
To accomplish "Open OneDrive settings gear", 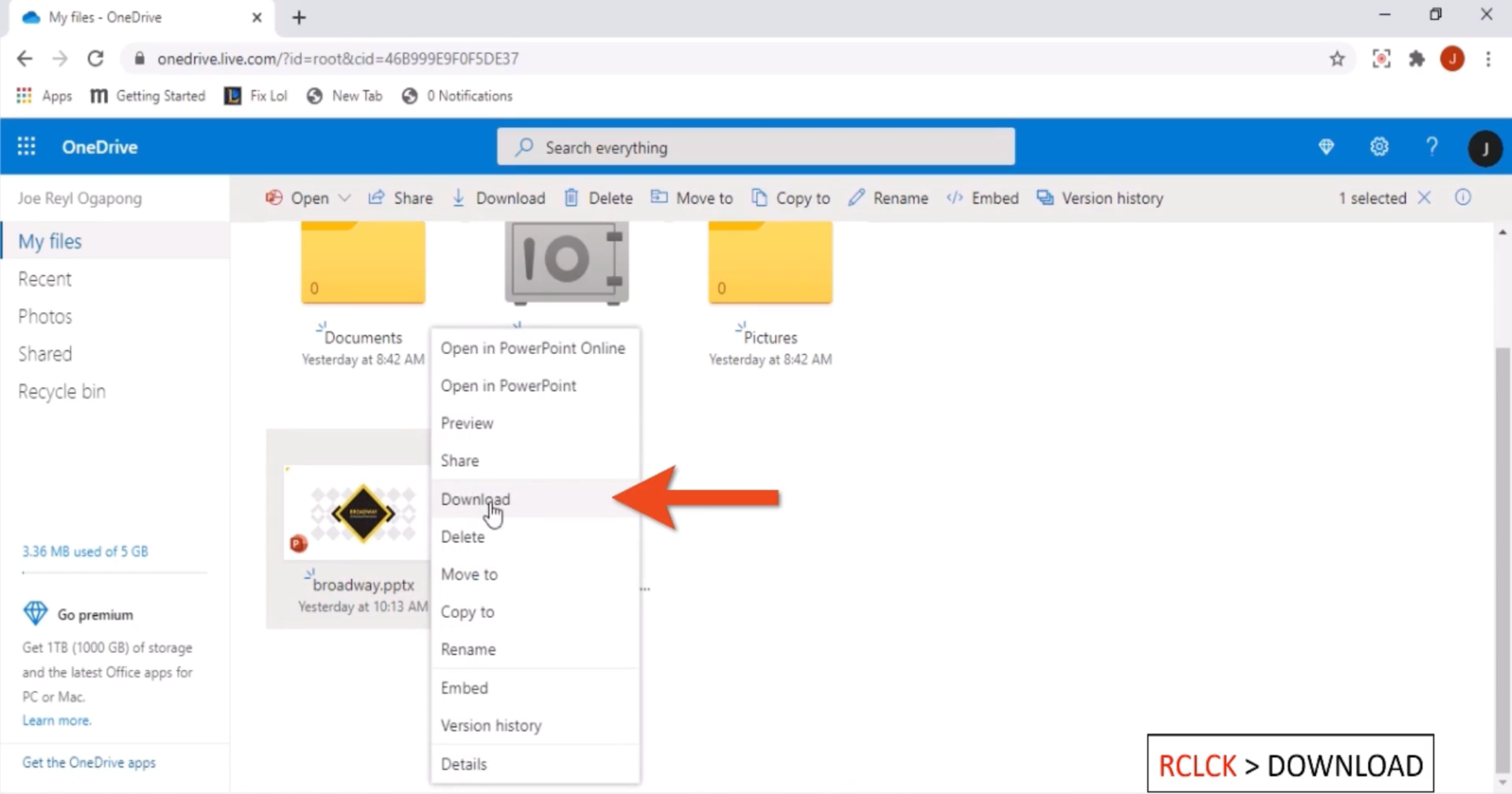I will pos(1379,146).
